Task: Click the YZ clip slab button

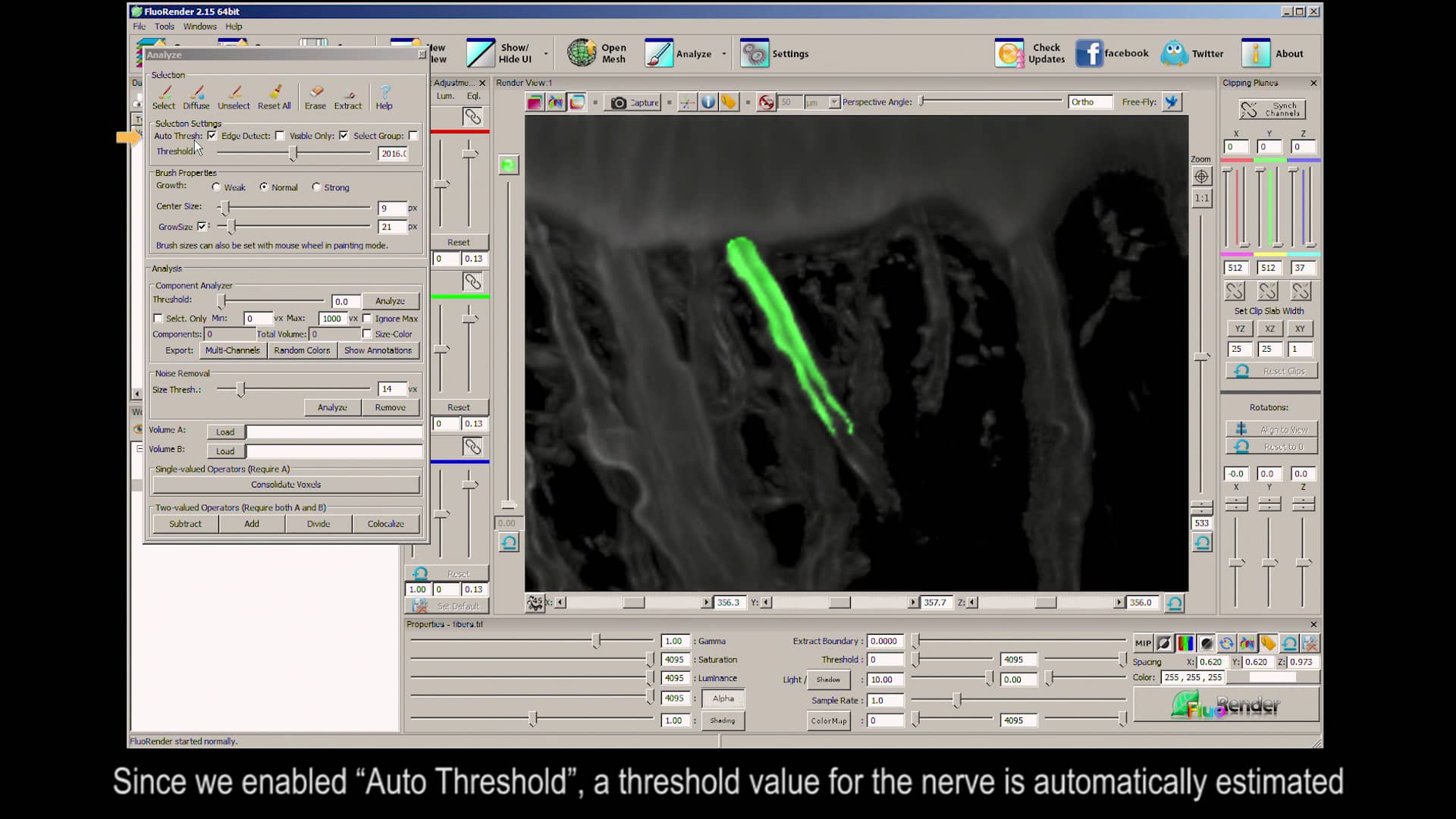Action: point(1240,328)
